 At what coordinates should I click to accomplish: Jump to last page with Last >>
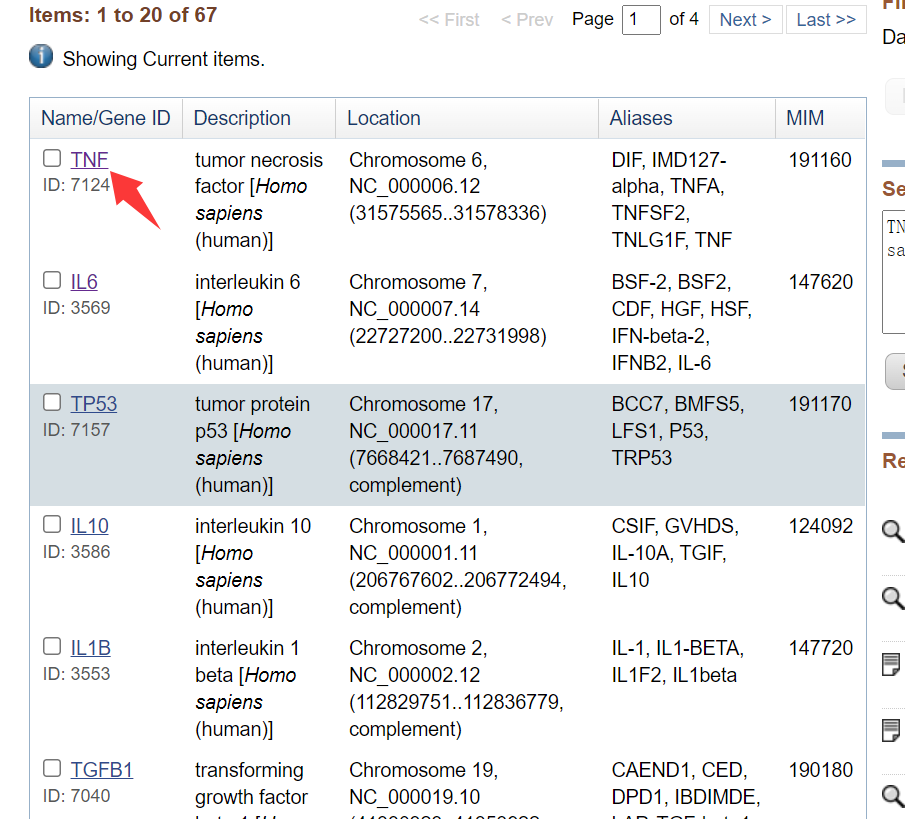(825, 20)
